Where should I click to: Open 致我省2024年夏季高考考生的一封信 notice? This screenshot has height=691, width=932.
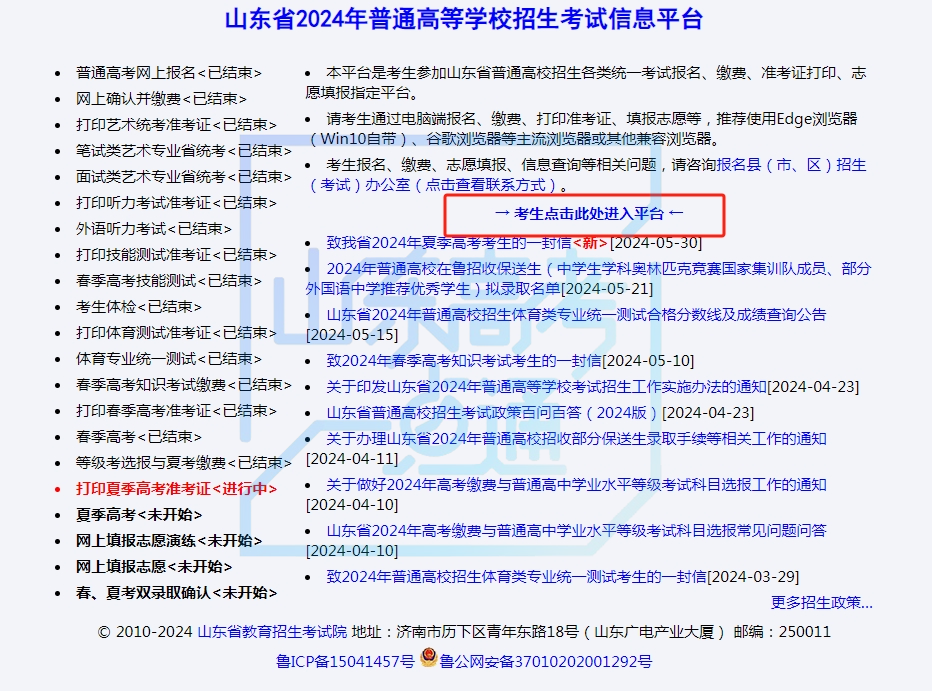pyautogui.click(x=449, y=243)
